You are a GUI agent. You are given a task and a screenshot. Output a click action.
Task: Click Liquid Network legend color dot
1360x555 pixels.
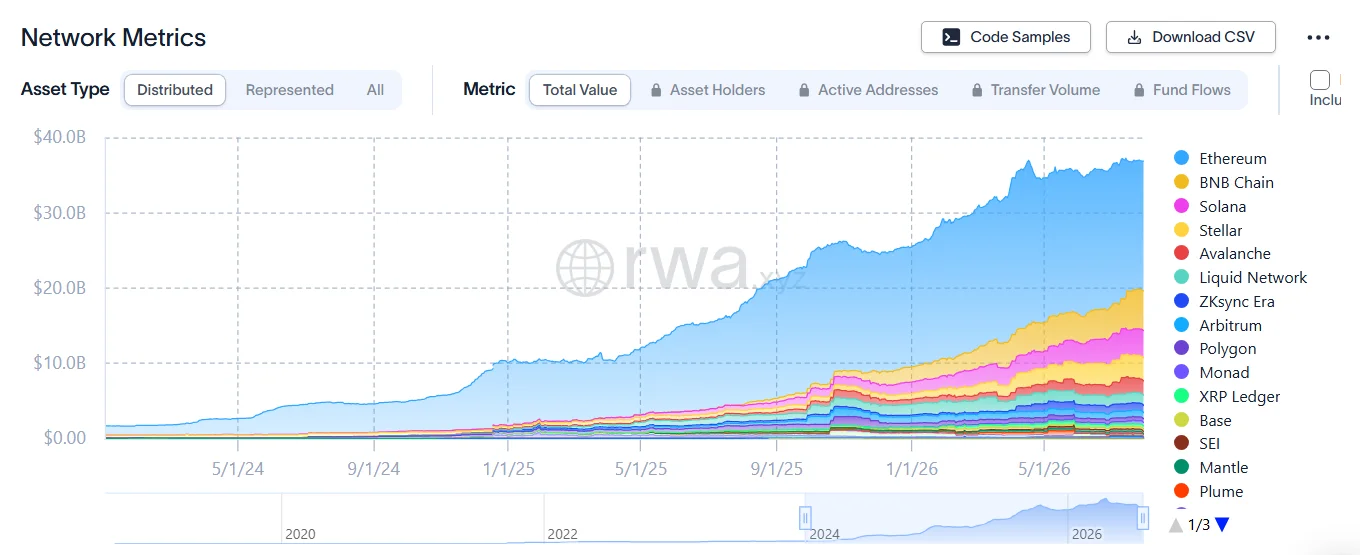click(1181, 277)
